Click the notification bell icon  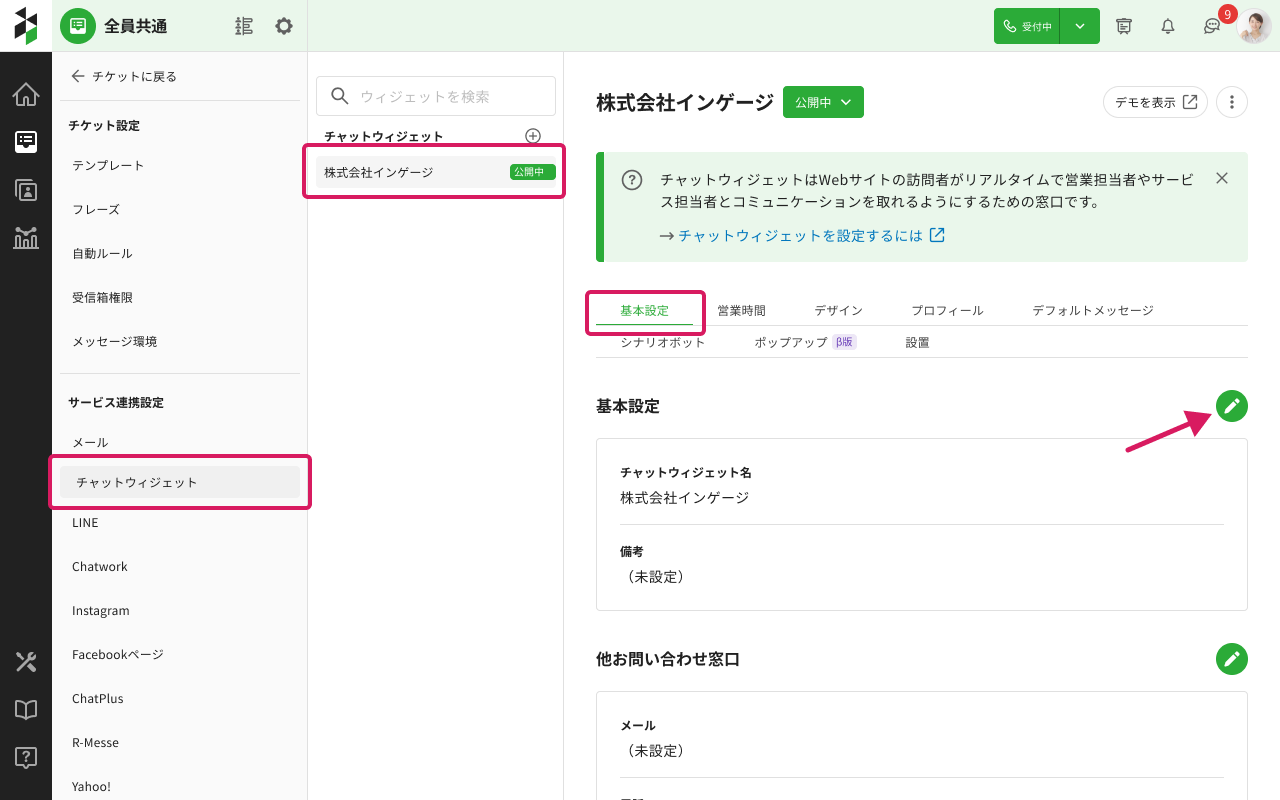click(1167, 26)
